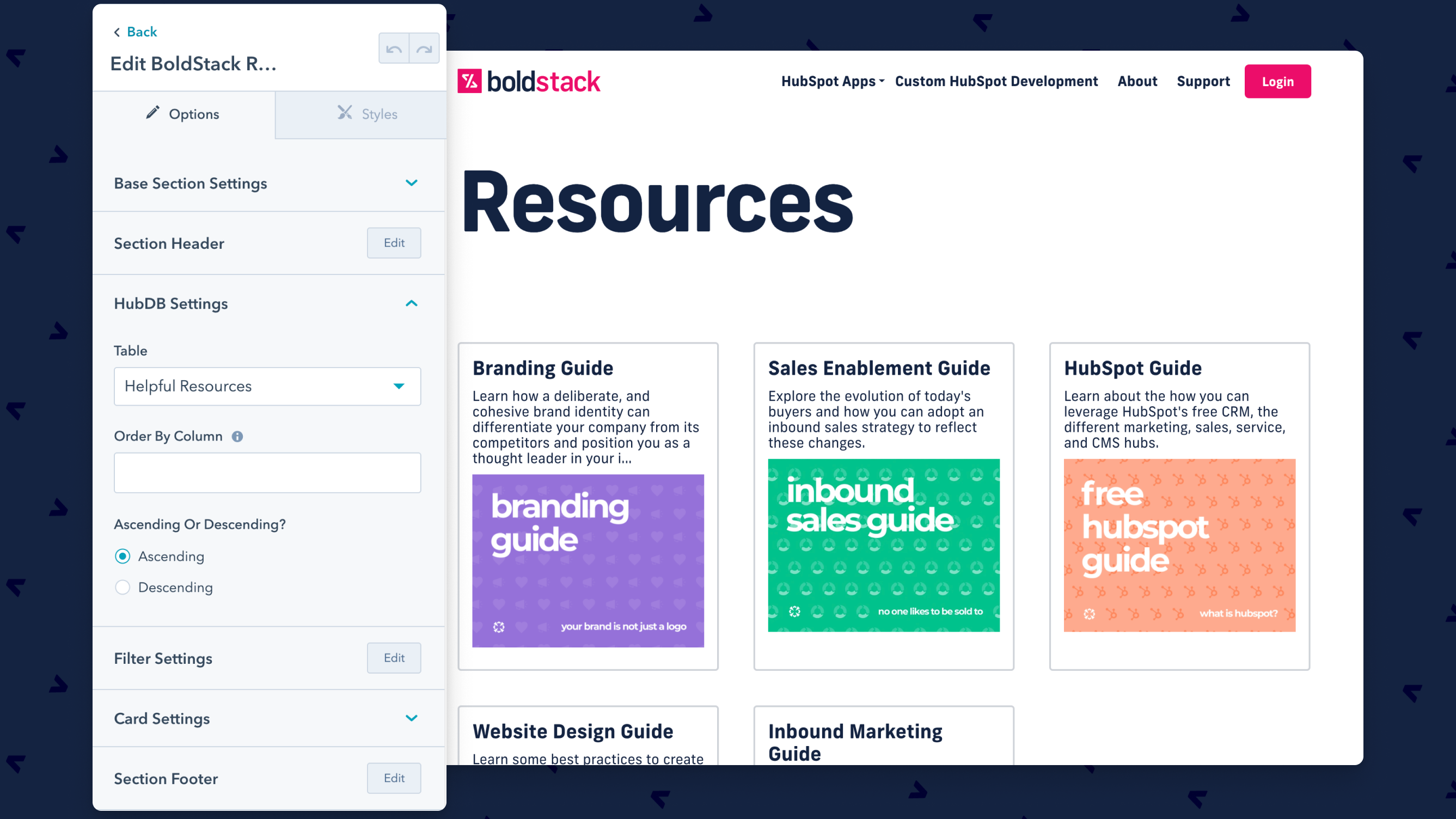This screenshot has height=819, width=1456.
Task: Click the branding guide thumbnail image
Action: pos(588,561)
